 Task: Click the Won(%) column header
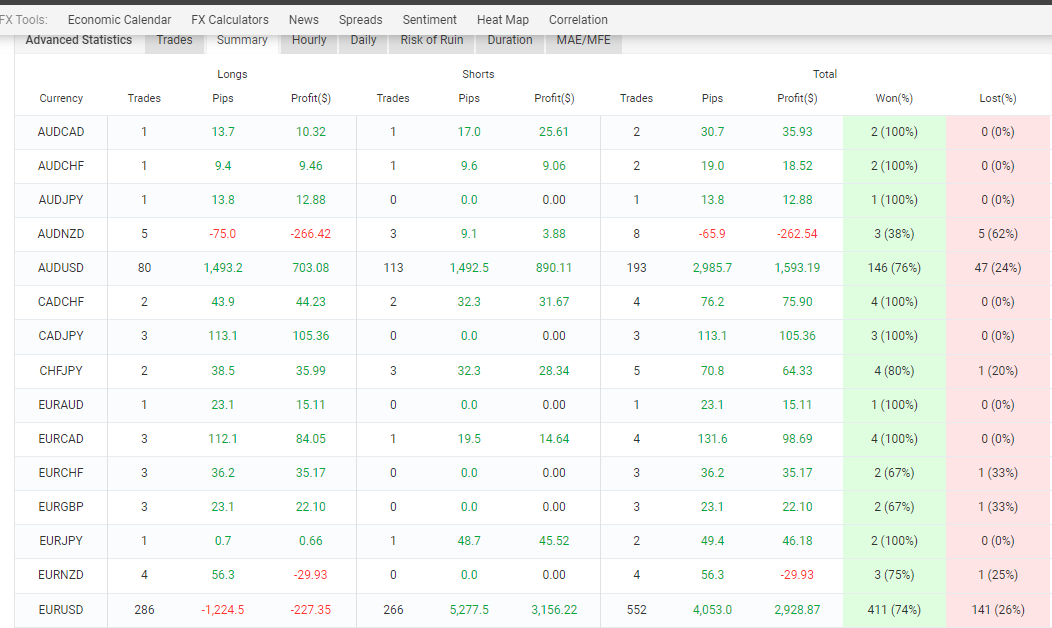pyautogui.click(x=894, y=98)
